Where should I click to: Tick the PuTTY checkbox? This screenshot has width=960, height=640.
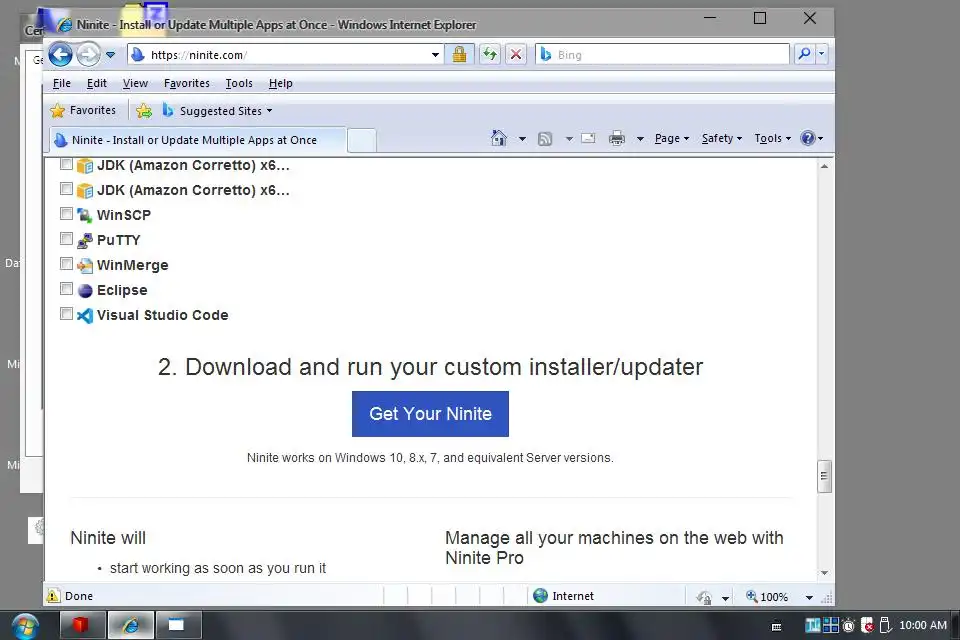coord(66,239)
